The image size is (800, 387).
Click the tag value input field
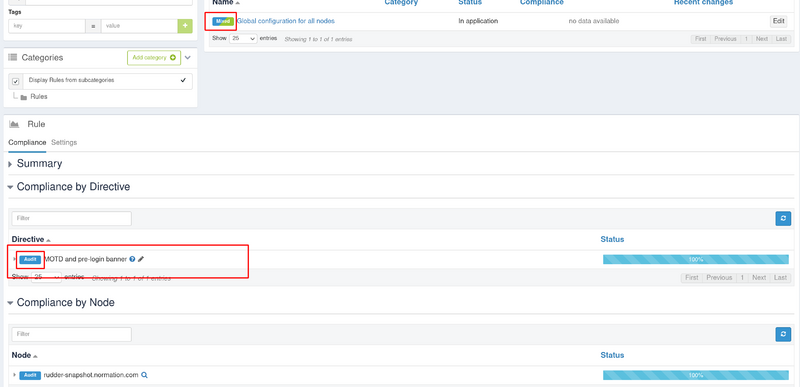click(139, 26)
